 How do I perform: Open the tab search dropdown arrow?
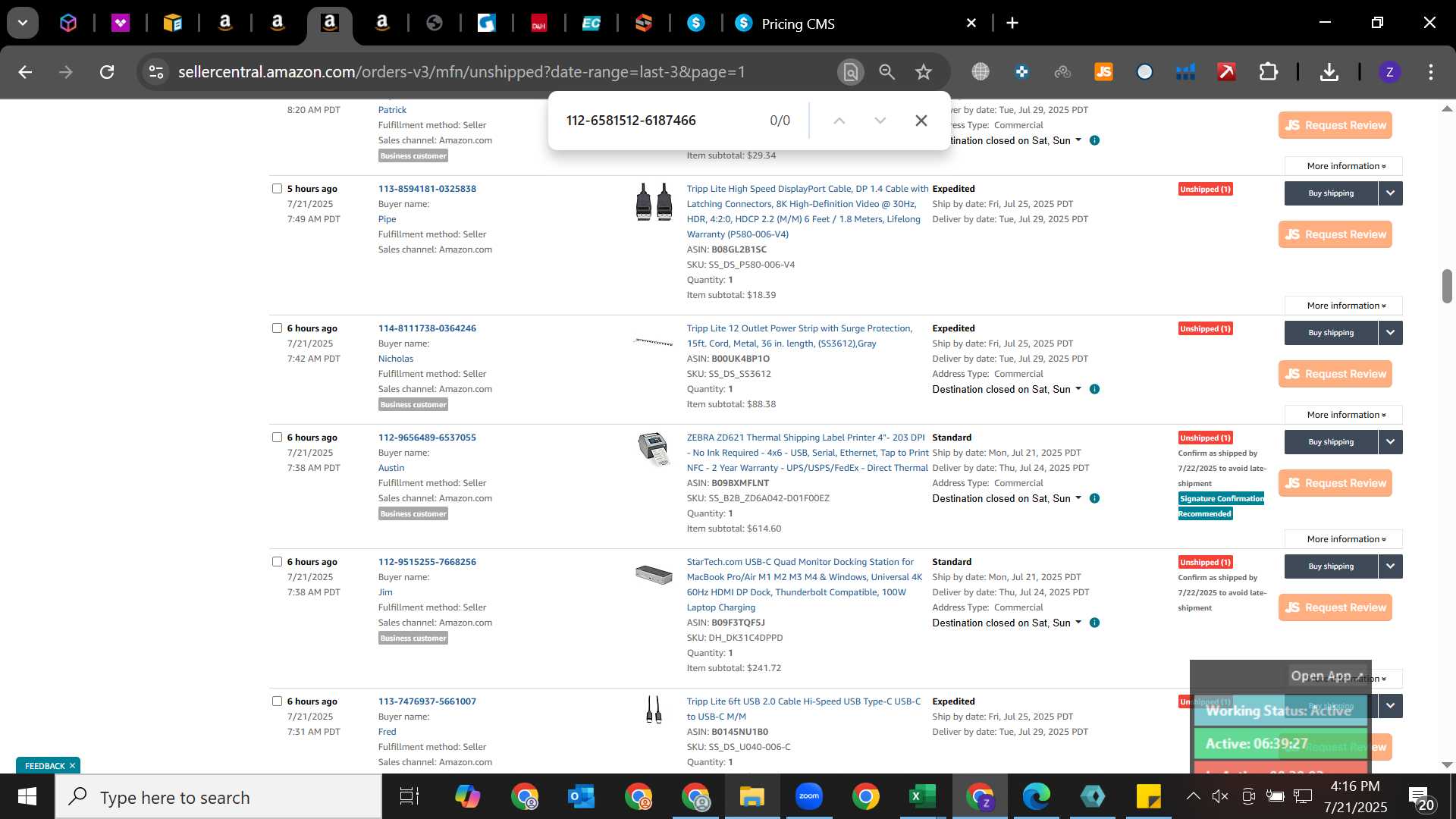click(23, 23)
